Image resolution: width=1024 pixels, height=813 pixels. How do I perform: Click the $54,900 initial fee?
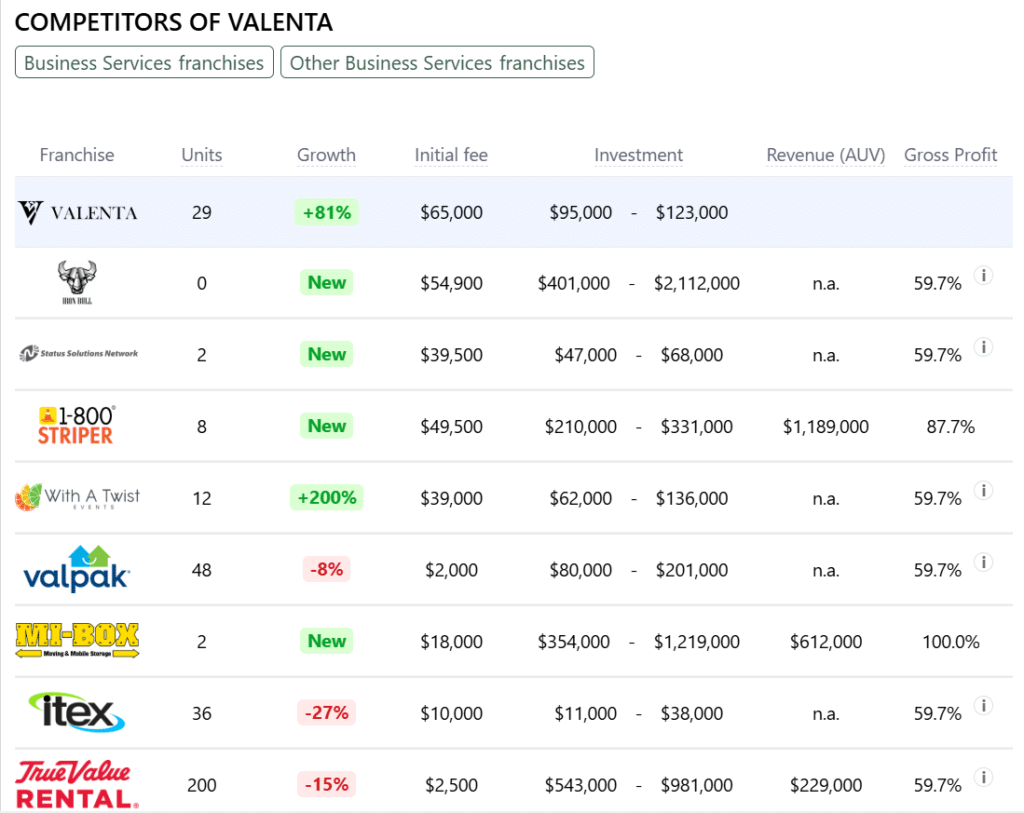451,283
